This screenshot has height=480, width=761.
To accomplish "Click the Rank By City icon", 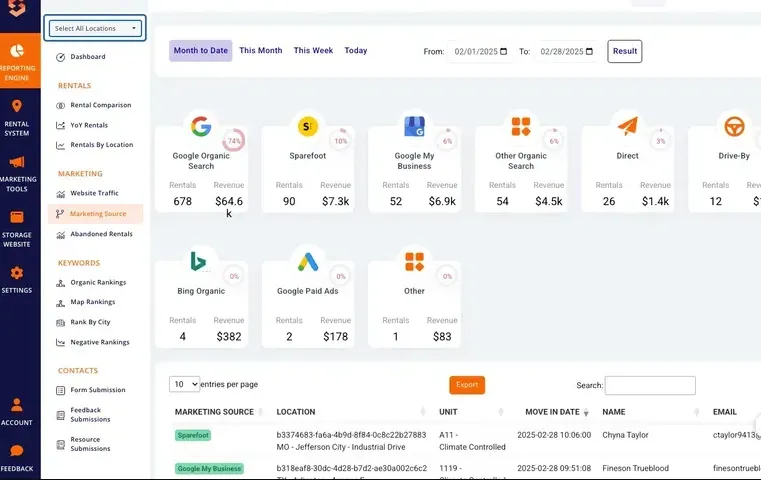I will (x=61, y=323).
